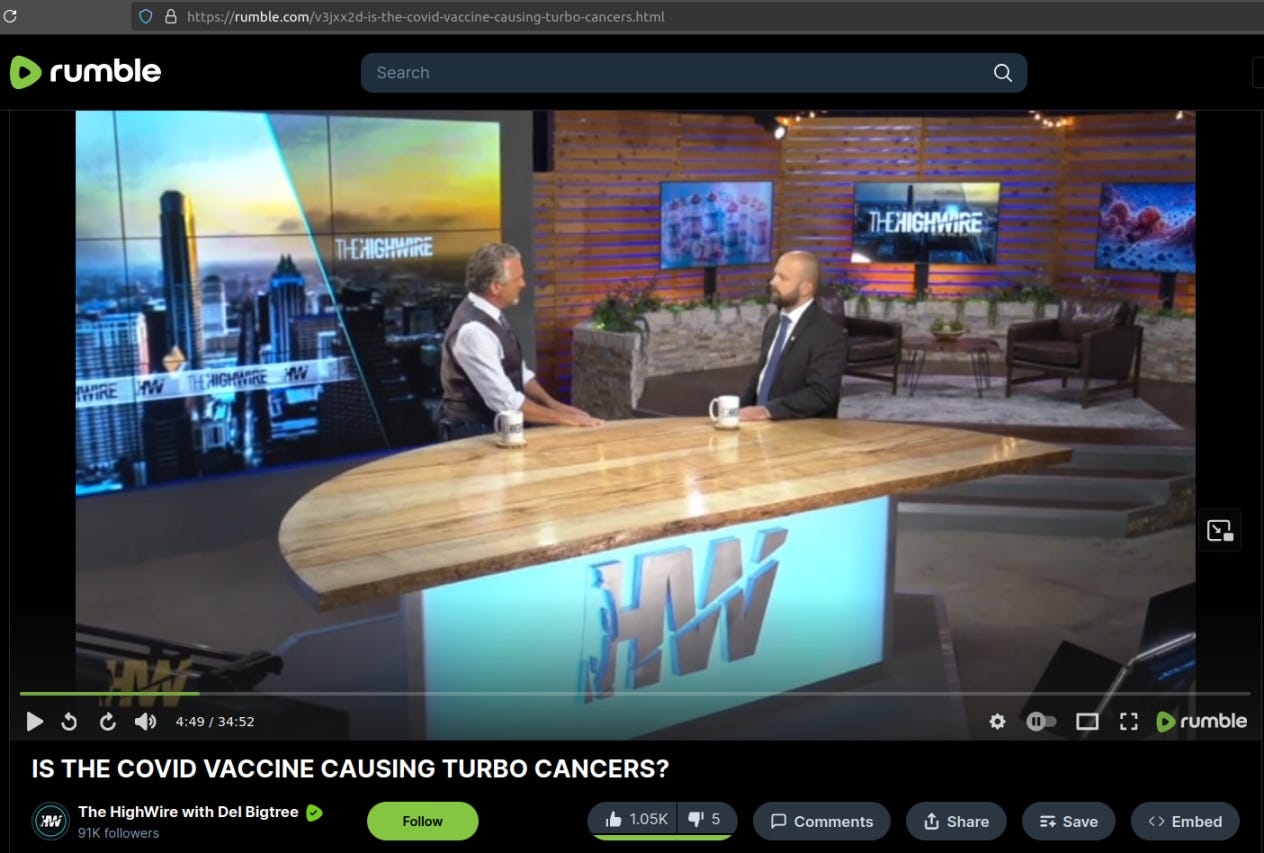Screen dimensions: 1264x853
Task: Save the video to a playlist
Action: coord(1069,821)
